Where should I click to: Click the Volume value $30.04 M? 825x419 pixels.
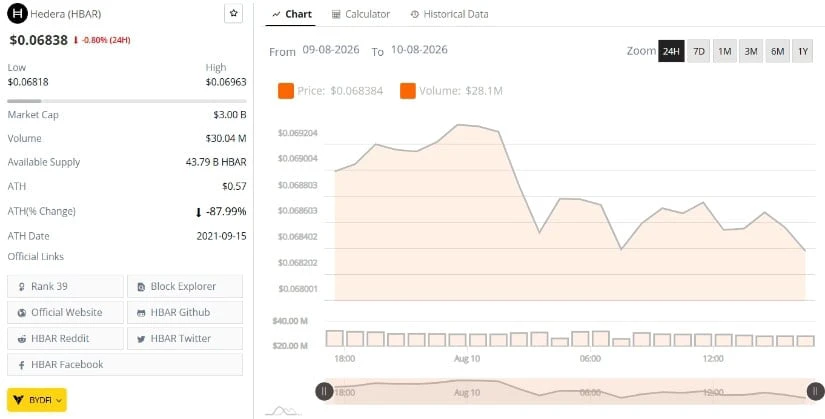point(226,138)
